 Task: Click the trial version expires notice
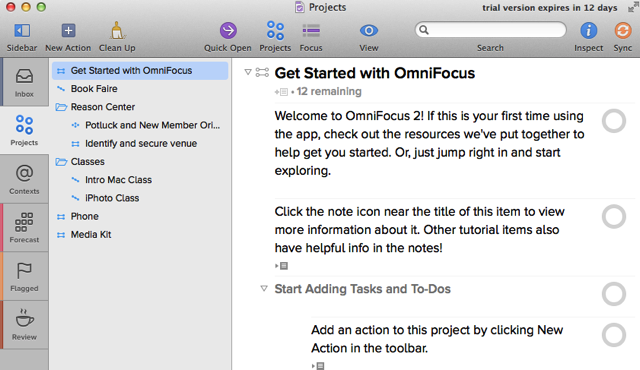(550, 8)
